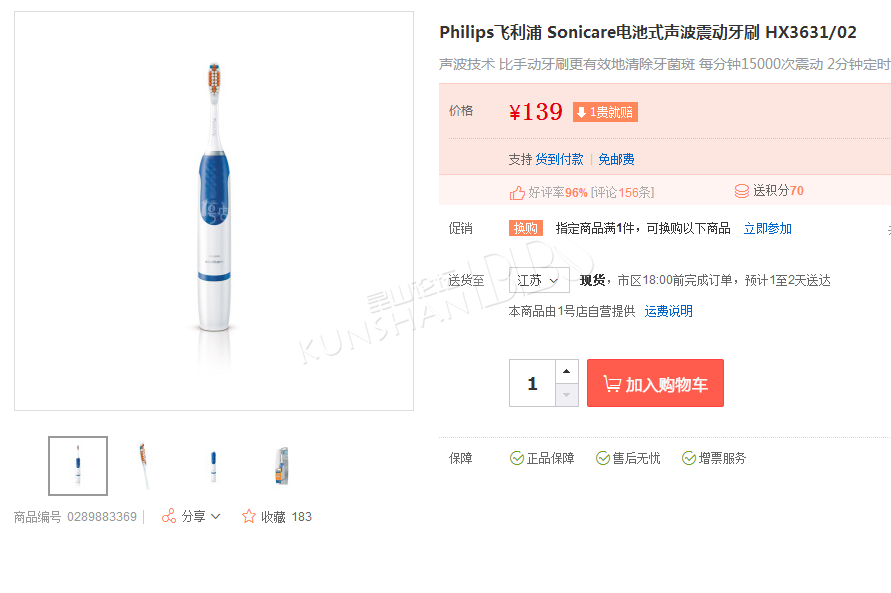Image resolution: width=891 pixels, height=593 pixels.
Task: Click the 增票服务 checkmark icon
Action: point(689,458)
